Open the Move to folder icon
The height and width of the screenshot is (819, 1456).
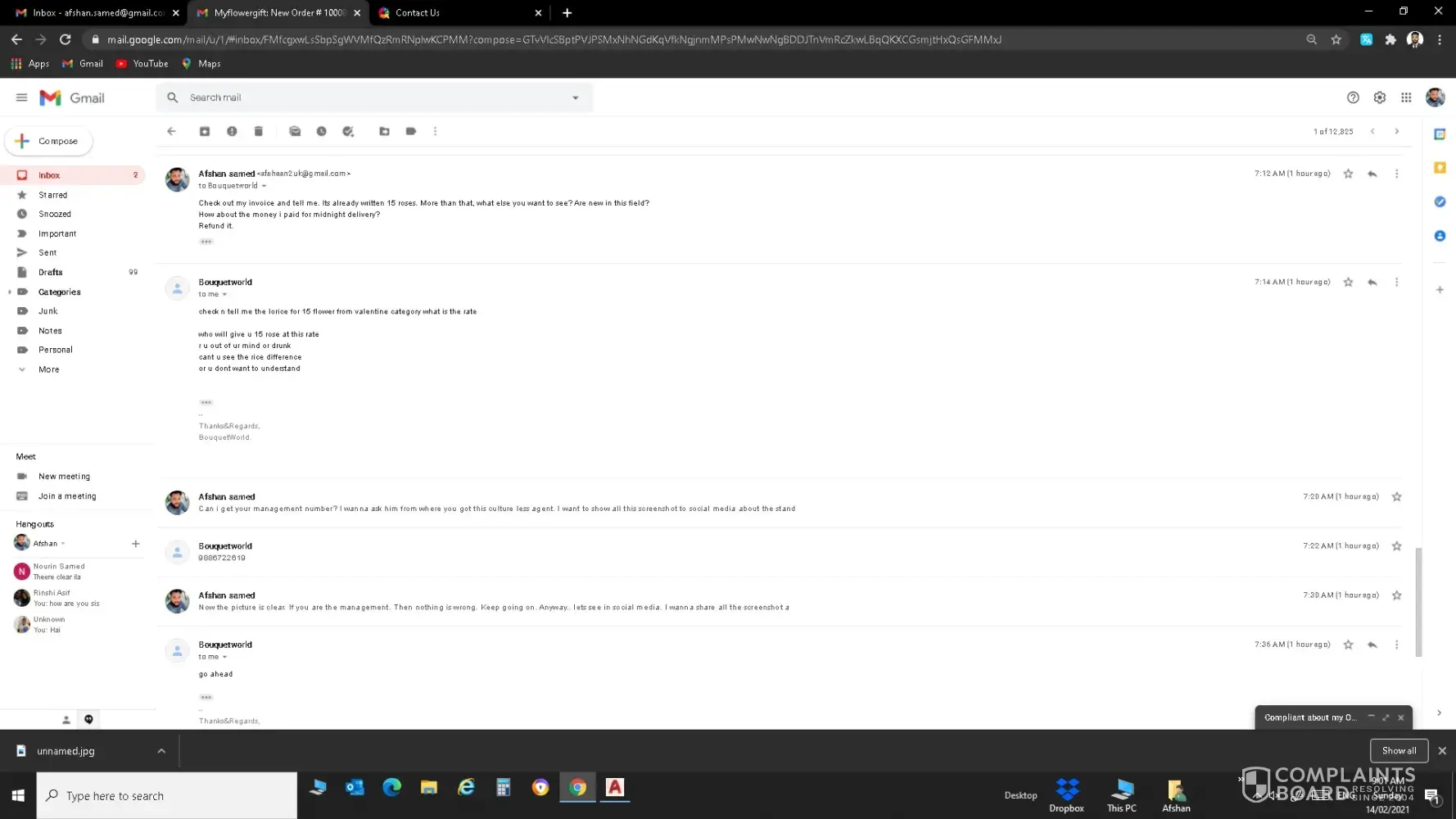[384, 131]
